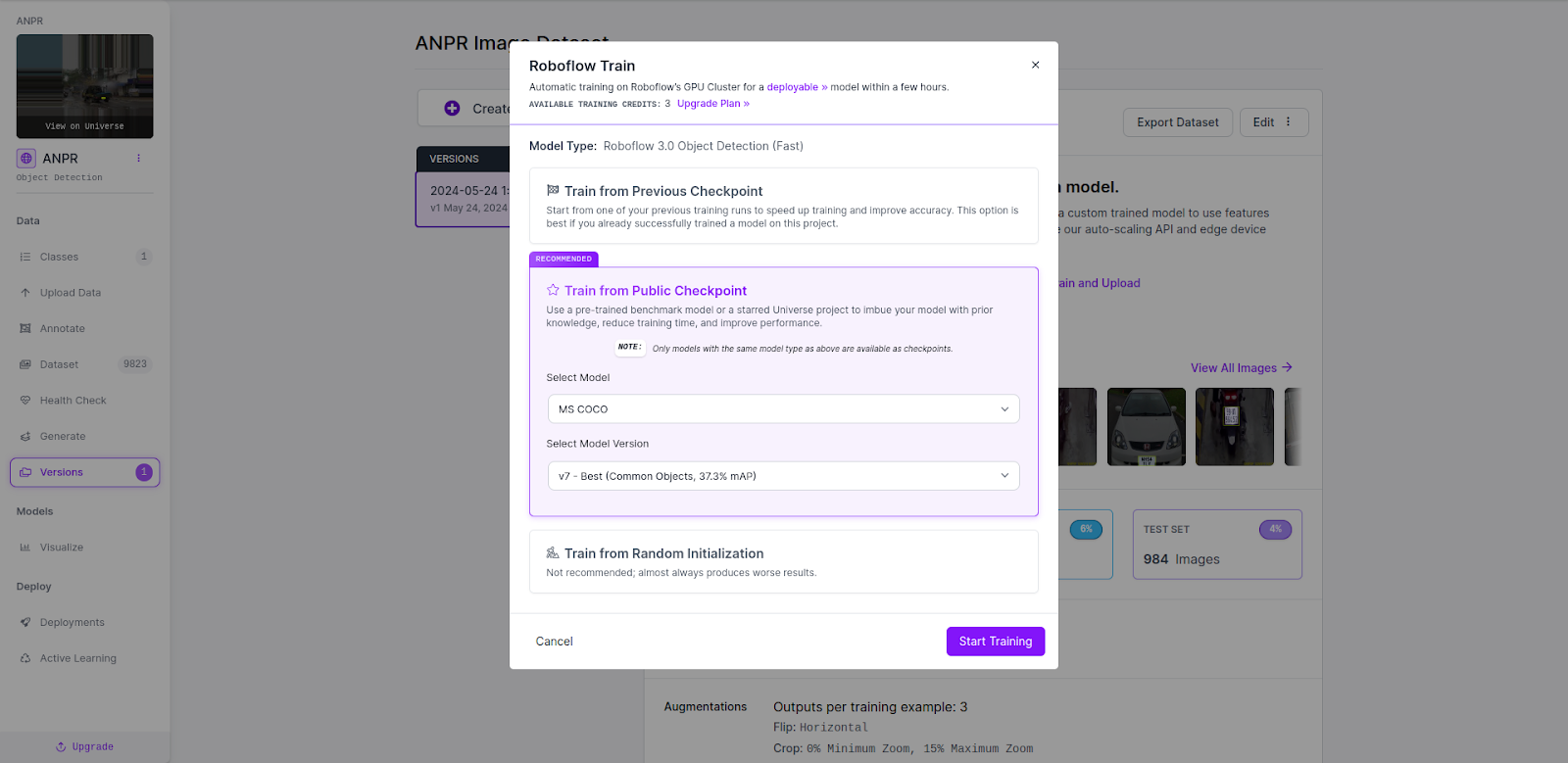Screen dimensions: 1568x763
Task: Open the ANPR project options menu
Action: click(x=138, y=158)
